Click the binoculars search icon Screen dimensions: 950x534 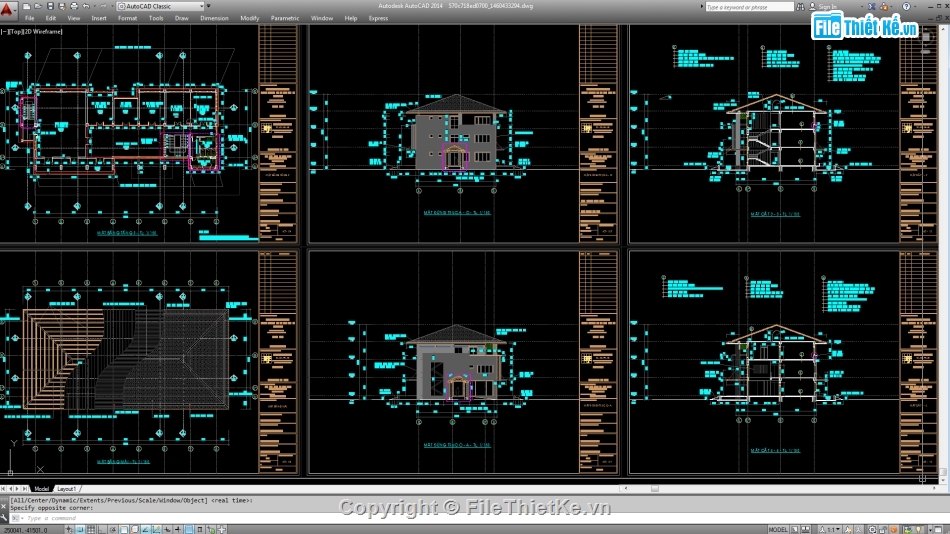802,6
